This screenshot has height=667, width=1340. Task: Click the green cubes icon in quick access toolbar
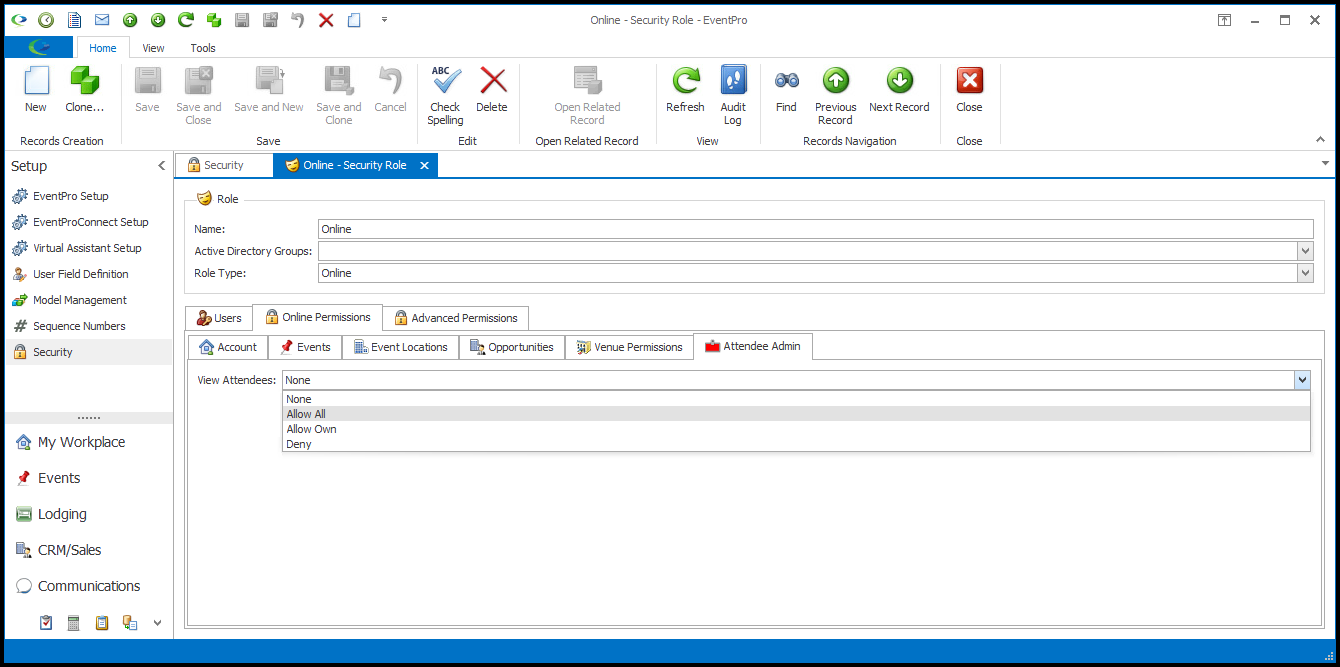tap(213, 20)
